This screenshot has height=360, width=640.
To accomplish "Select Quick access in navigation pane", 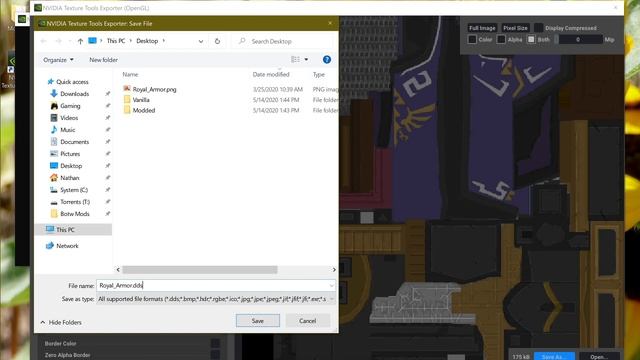I will click(x=72, y=82).
